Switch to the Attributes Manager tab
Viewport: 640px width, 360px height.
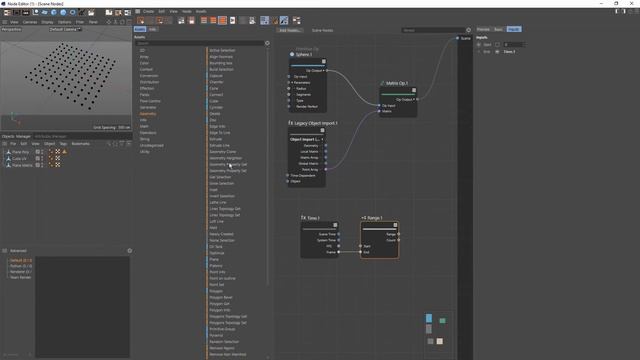point(50,136)
